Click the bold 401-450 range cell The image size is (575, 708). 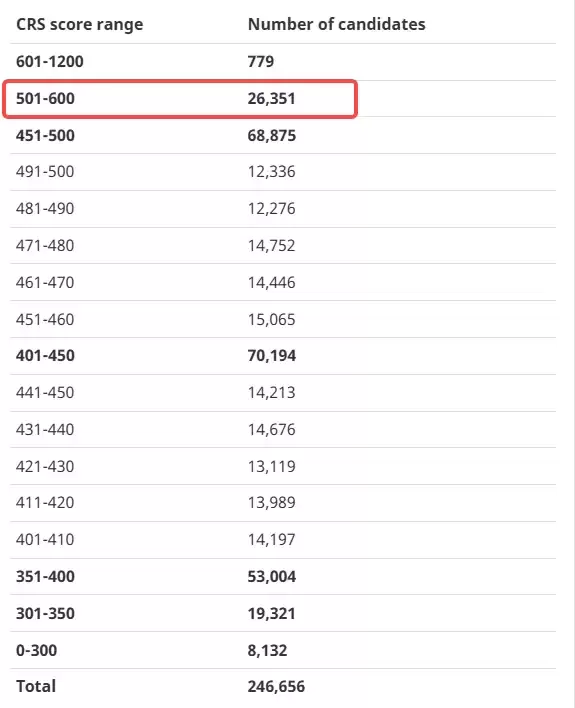coord(45,356)
